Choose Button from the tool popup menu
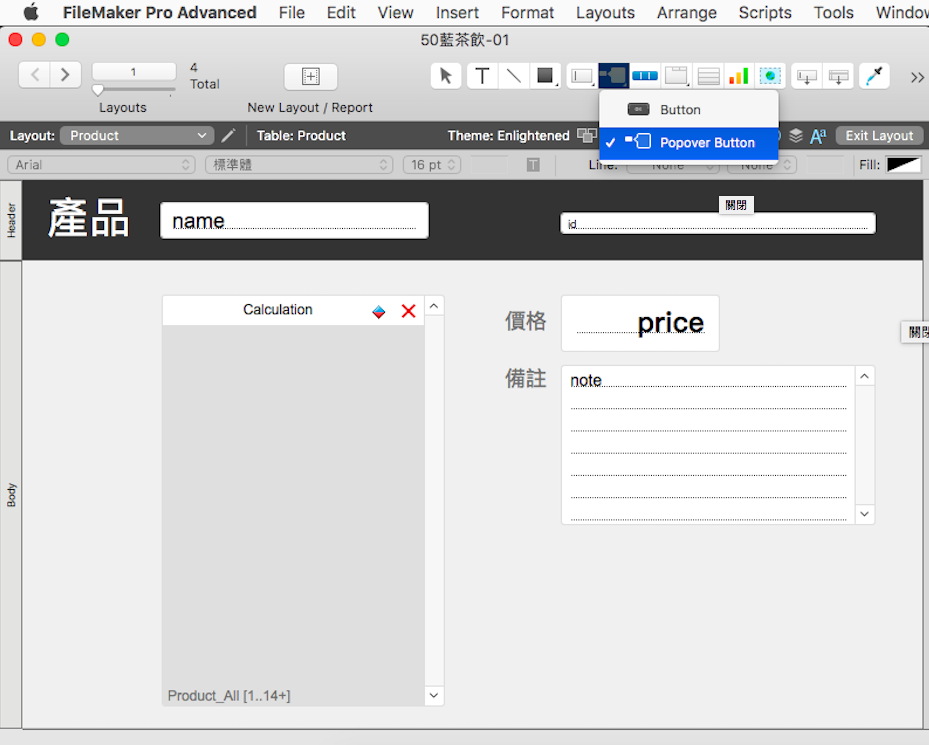 [x=688, y=110]
